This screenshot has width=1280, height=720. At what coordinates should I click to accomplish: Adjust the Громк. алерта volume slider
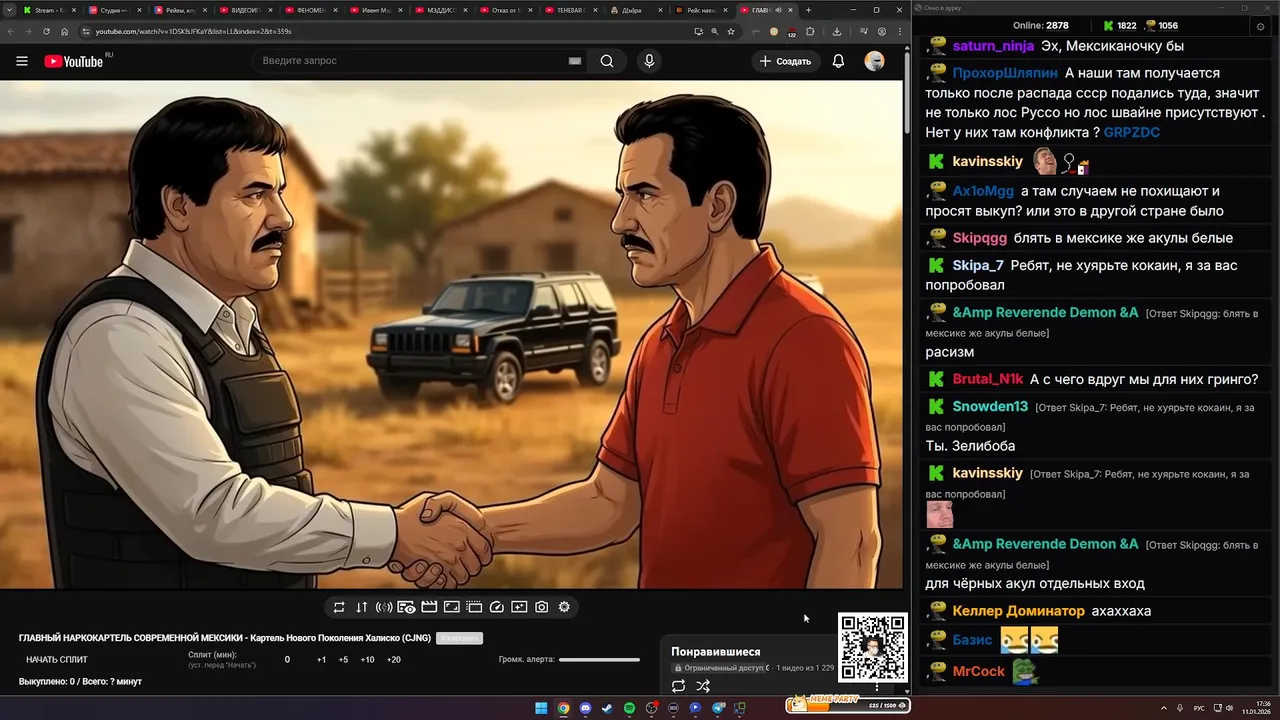[x=599, y=660]
